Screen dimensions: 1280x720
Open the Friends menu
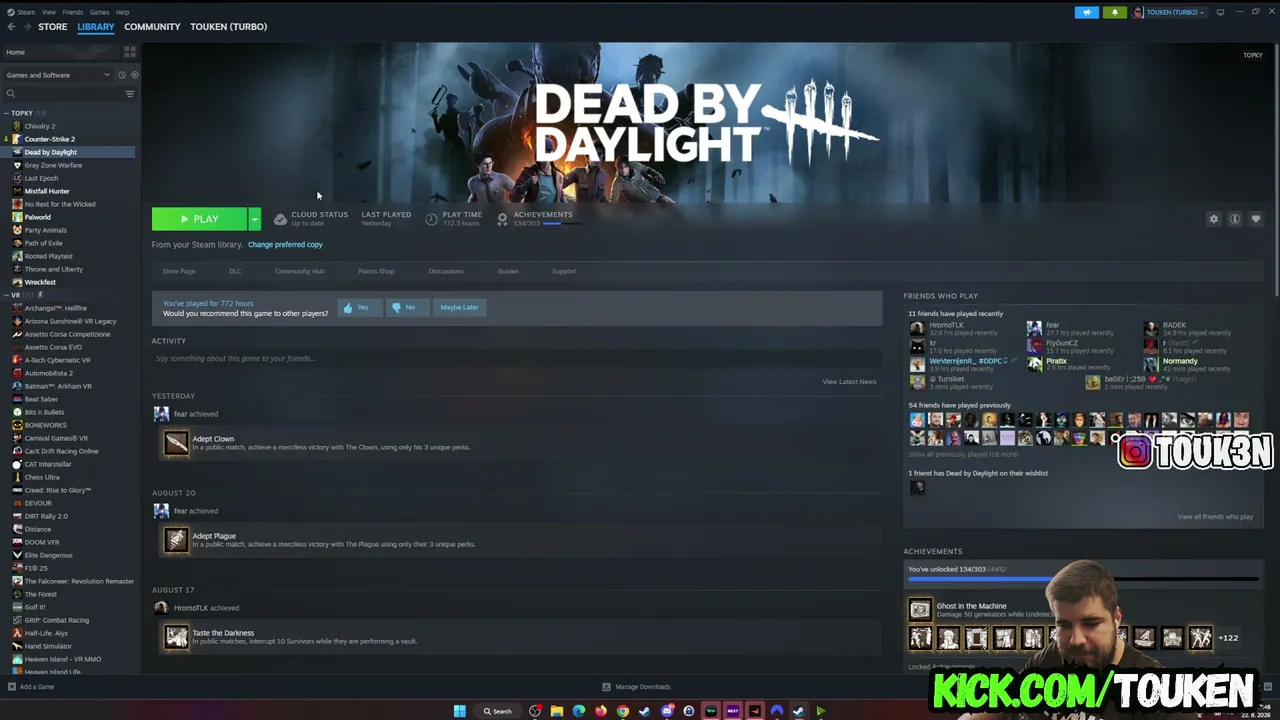pyautogui.click(x=73, y=12)
